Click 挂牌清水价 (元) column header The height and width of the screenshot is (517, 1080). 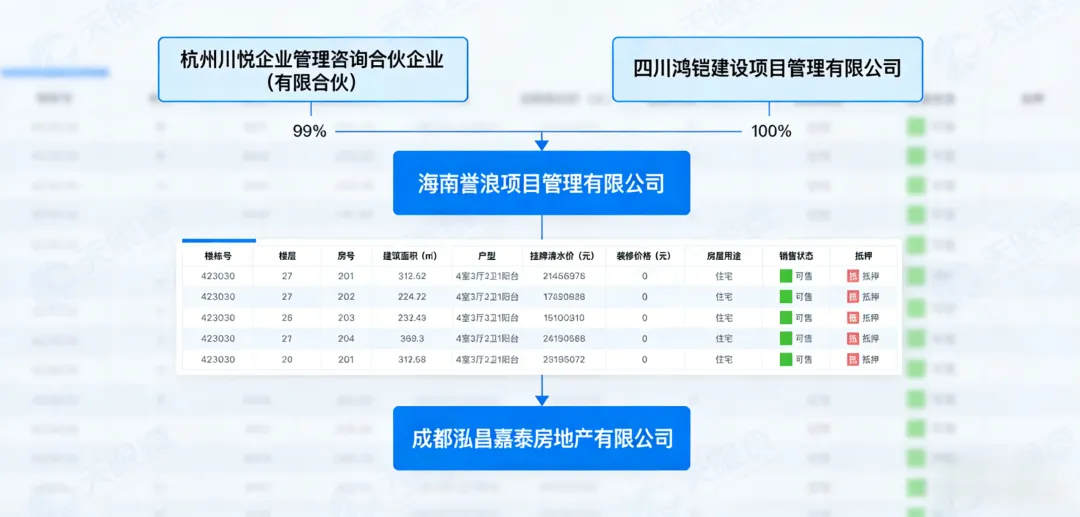tap(564, 256)
